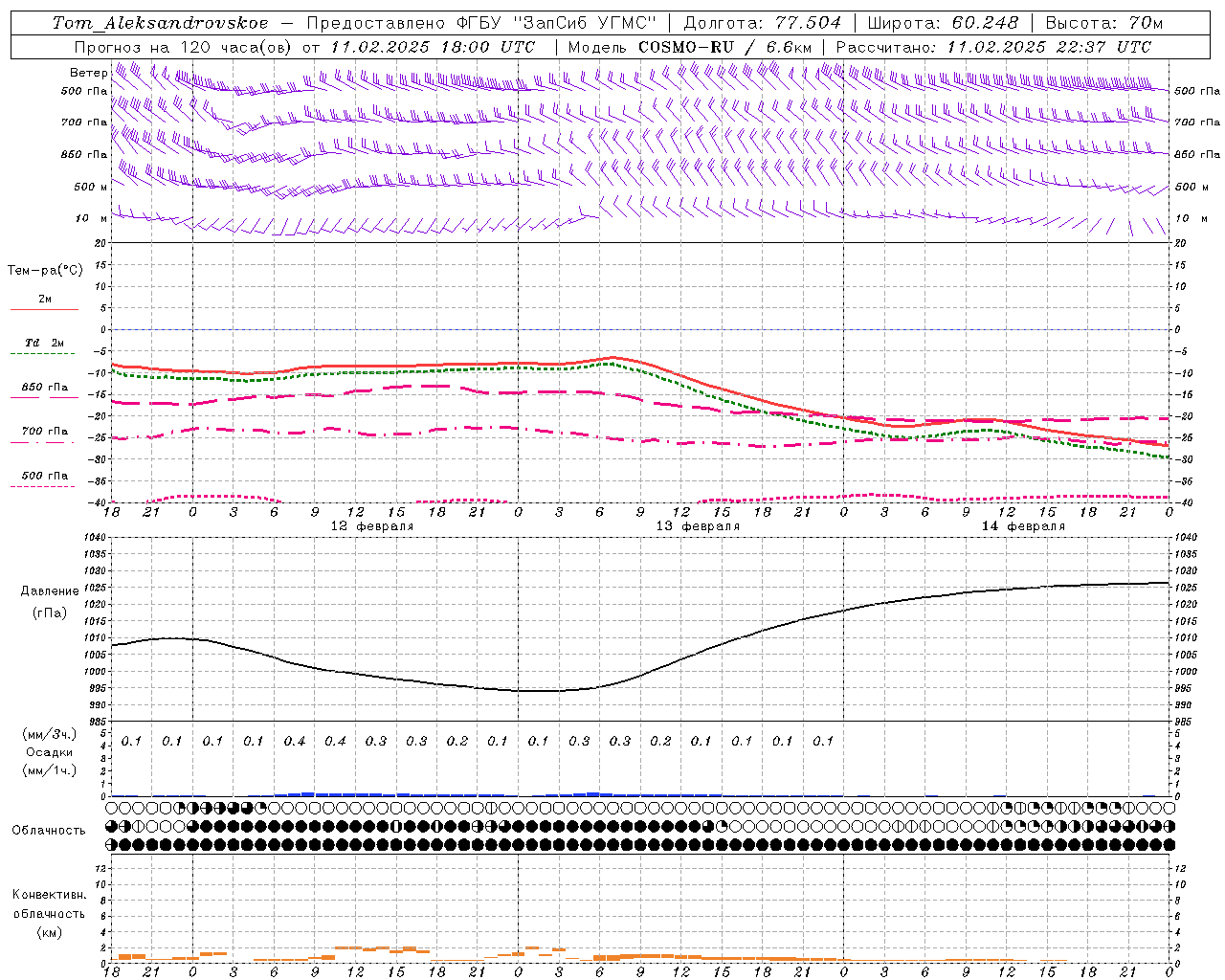Click the station name Tom_Aleksandrovskoe in header

tap(161, 23)
